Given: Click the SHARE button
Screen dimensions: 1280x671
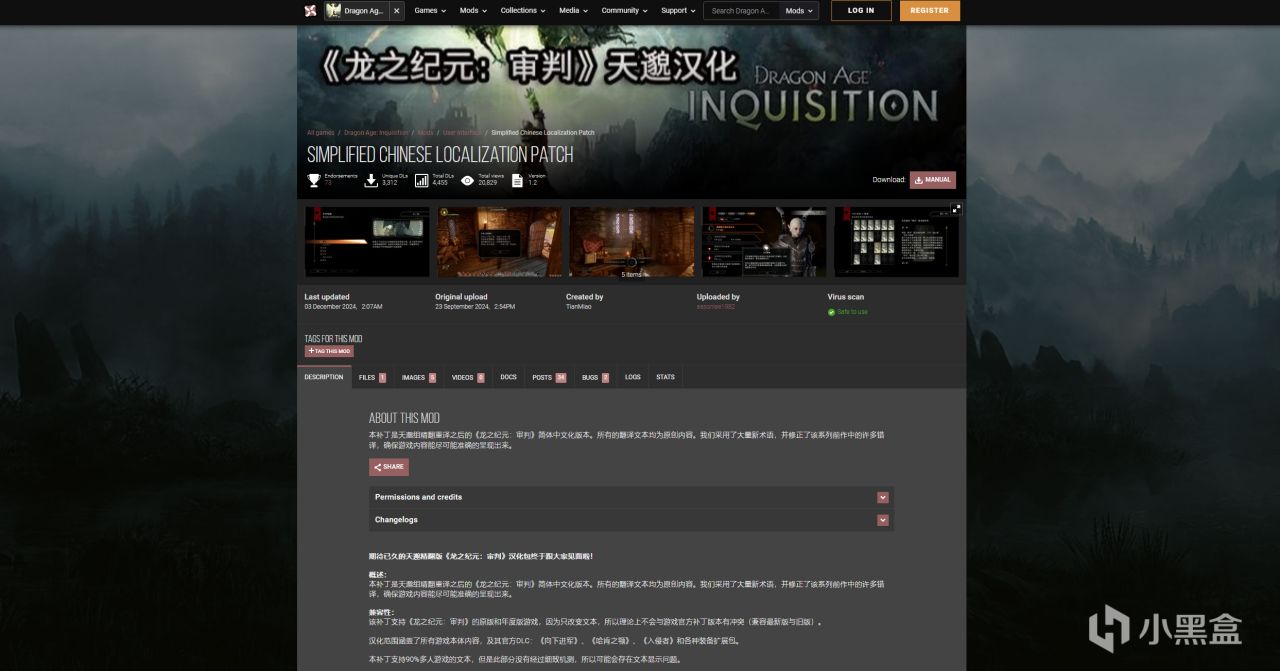Looking at the screenshot, I should click(389, 467).
